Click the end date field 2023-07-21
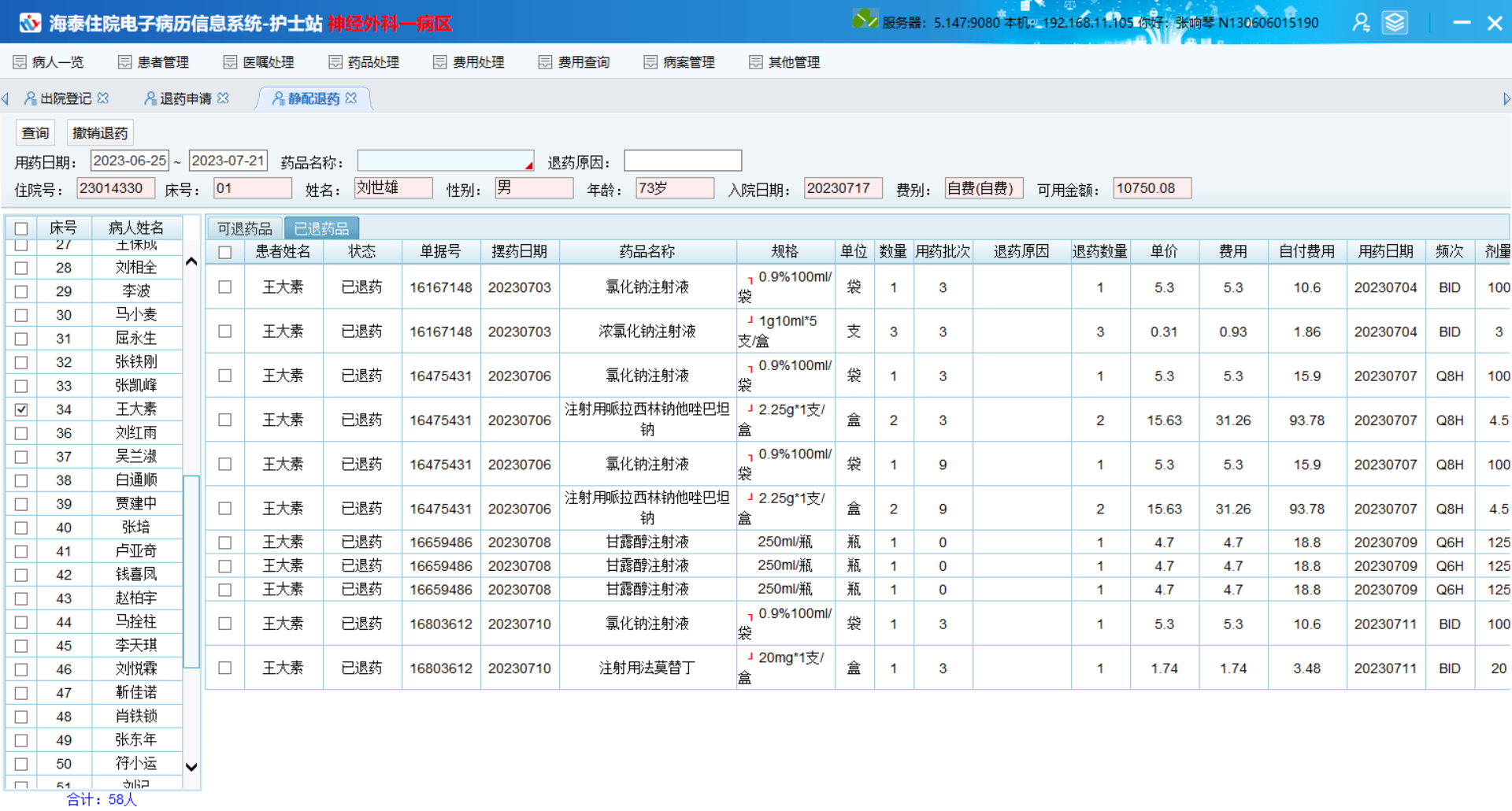This screenshot has height=811, width=1512. [x=228, y=161]
